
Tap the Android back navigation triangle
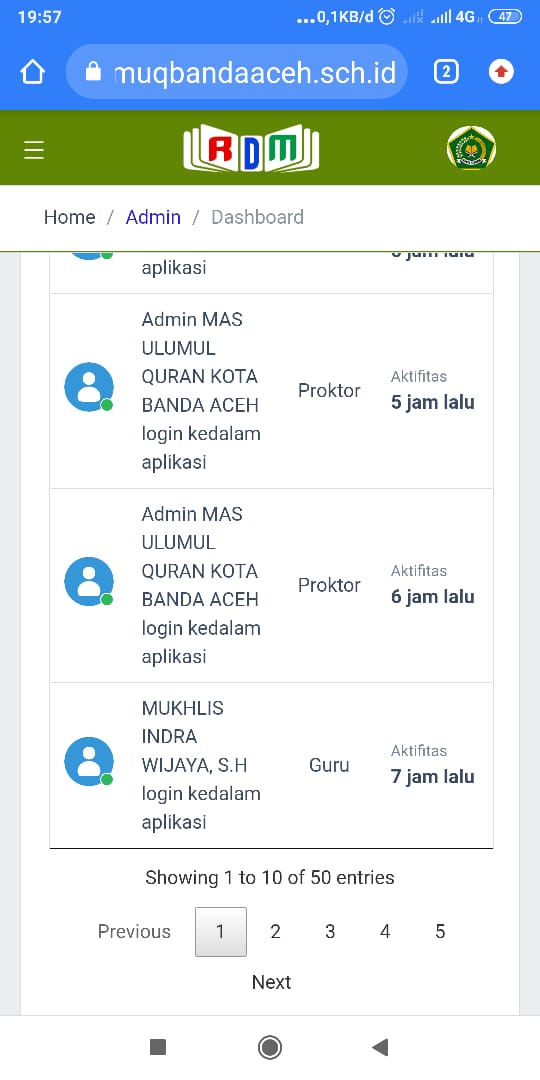tap(380, 1048)
